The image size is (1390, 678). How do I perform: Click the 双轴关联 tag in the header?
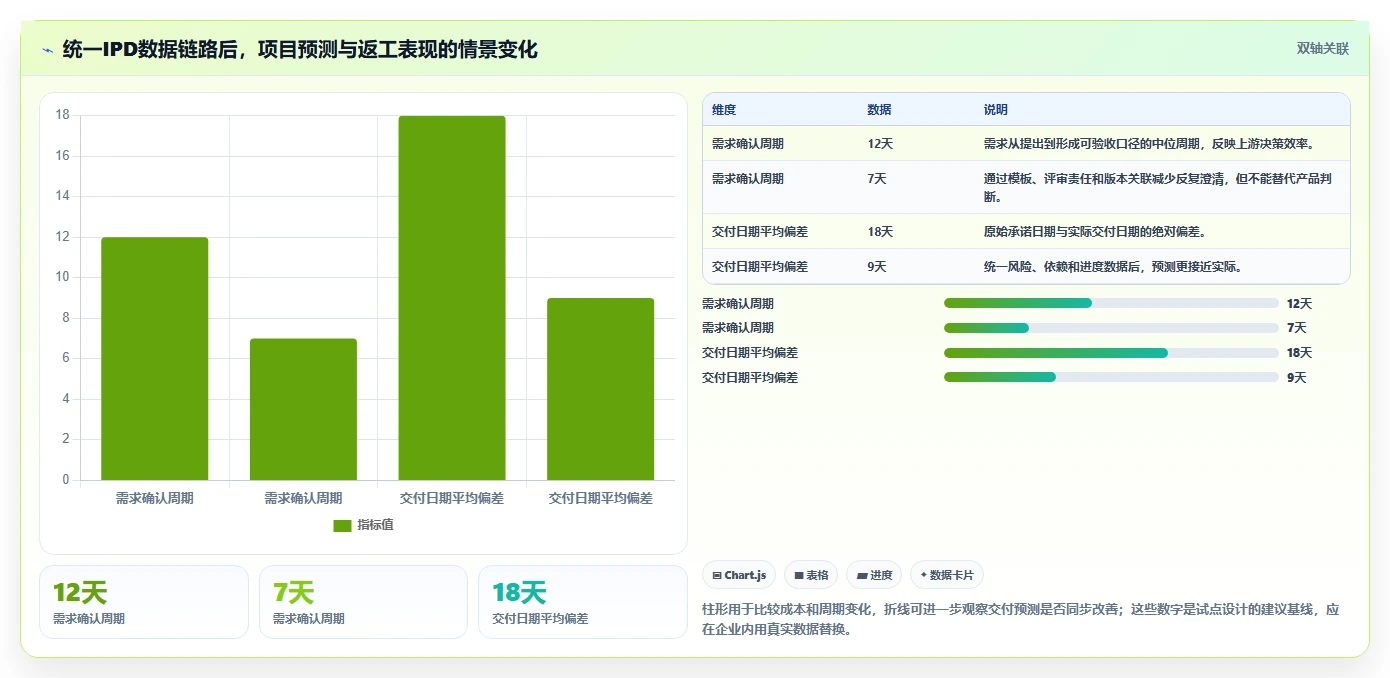click(x=1322, y=49)
